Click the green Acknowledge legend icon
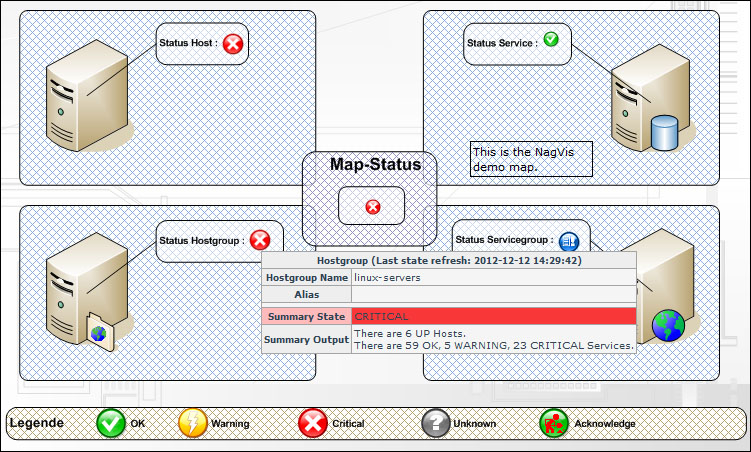Viewport: 751px width, 452px height. click(554, 423)
